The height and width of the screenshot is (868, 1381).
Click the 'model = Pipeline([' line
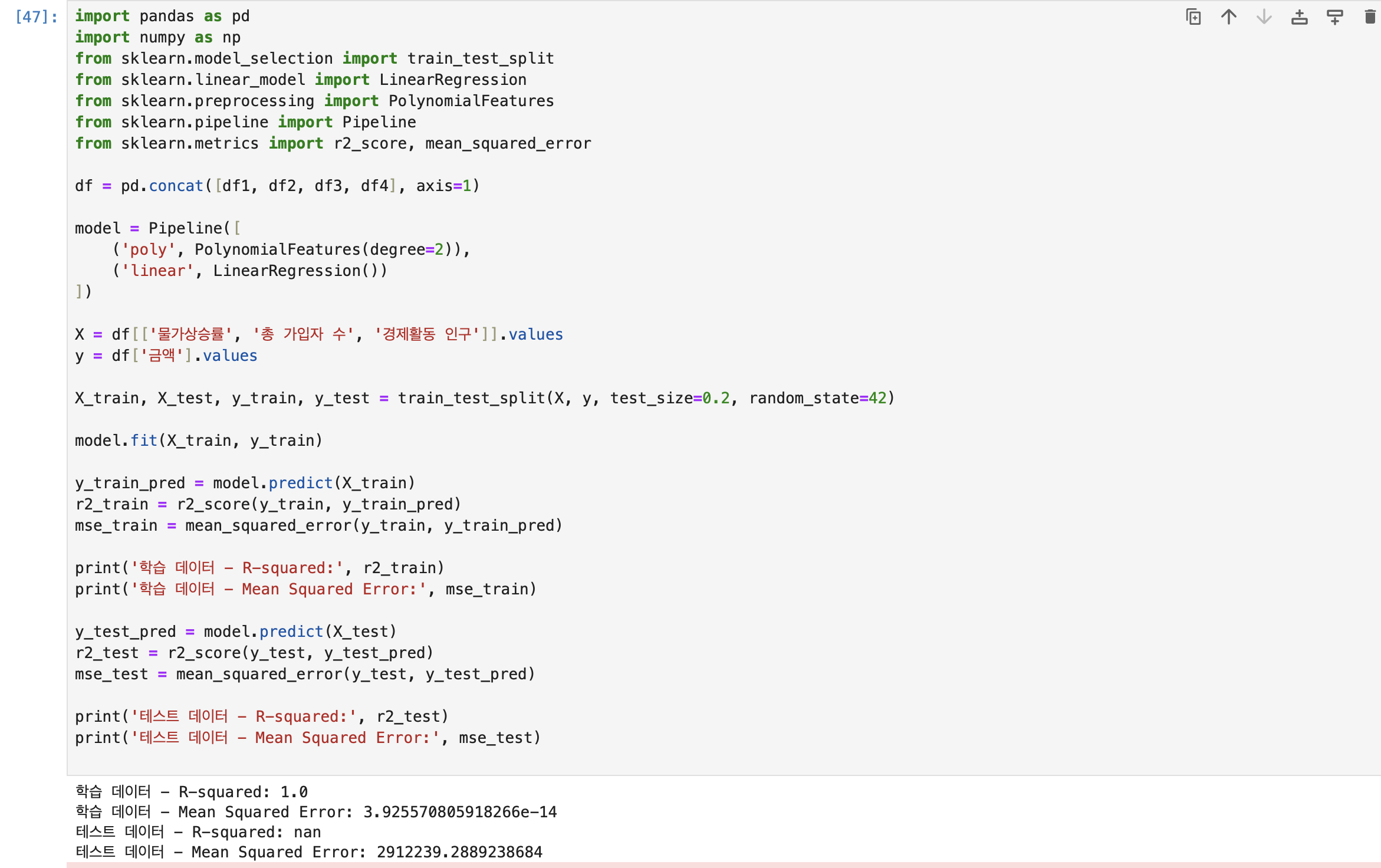pyautogui.click(x=158, y=228)
